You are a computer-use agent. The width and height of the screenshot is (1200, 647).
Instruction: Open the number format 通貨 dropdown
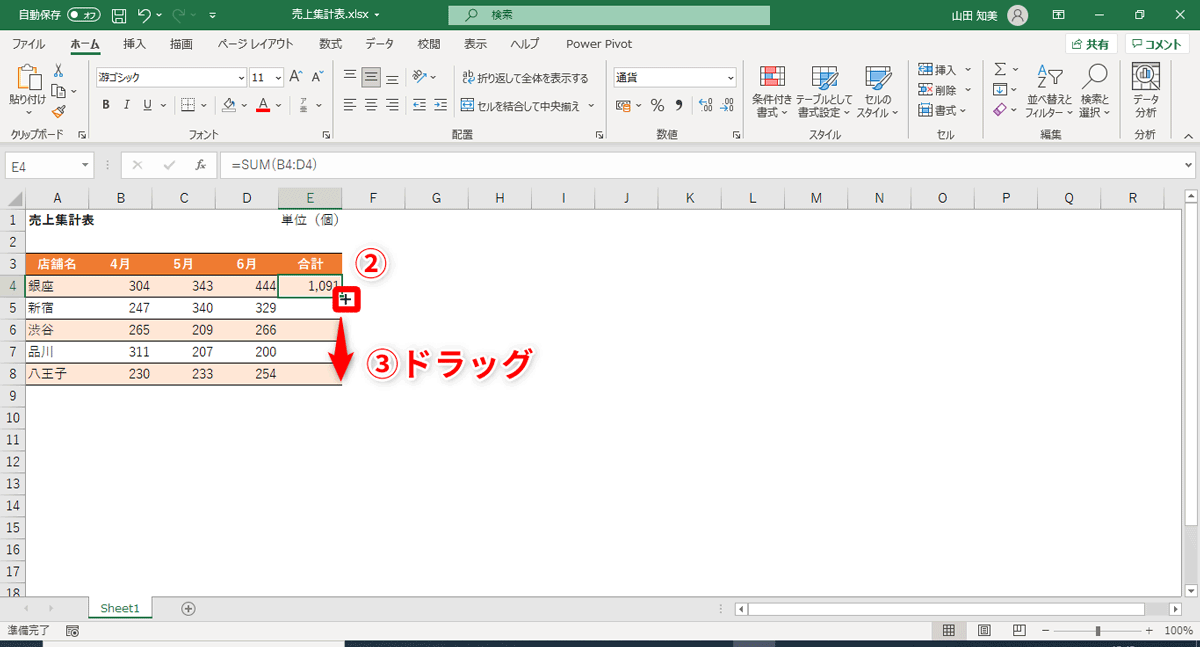pyautogui.click(x=731, y=78)
